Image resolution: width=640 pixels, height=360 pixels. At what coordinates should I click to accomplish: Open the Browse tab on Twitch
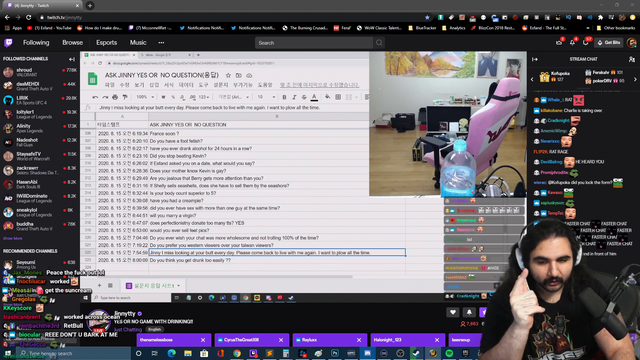72,42
